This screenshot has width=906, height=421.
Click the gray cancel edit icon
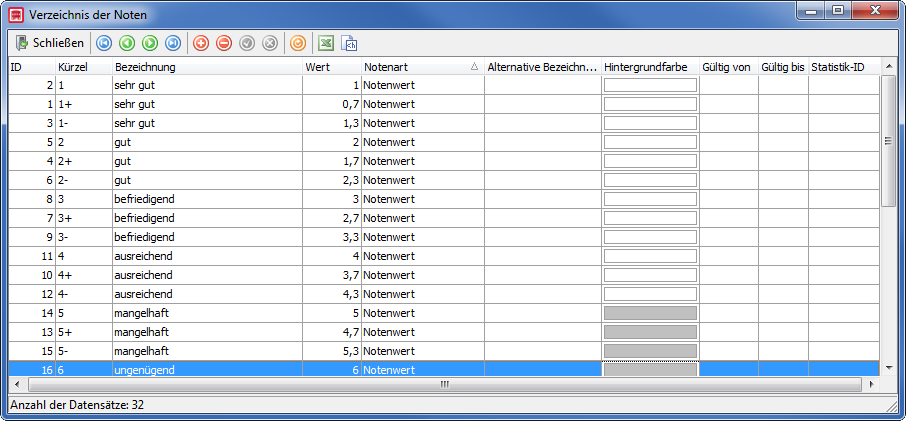coord(270,43)
